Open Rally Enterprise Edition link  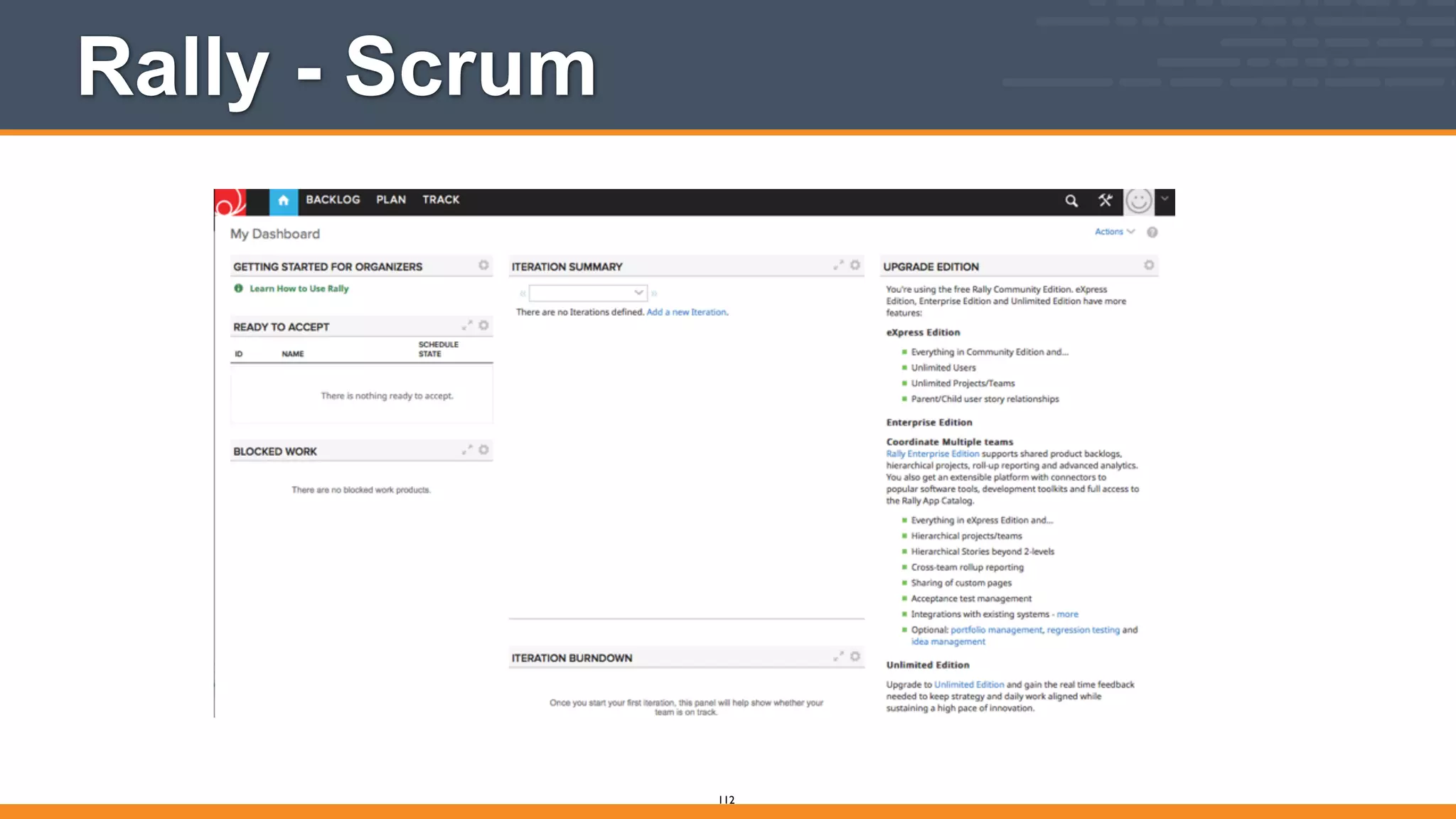point(933,454)
